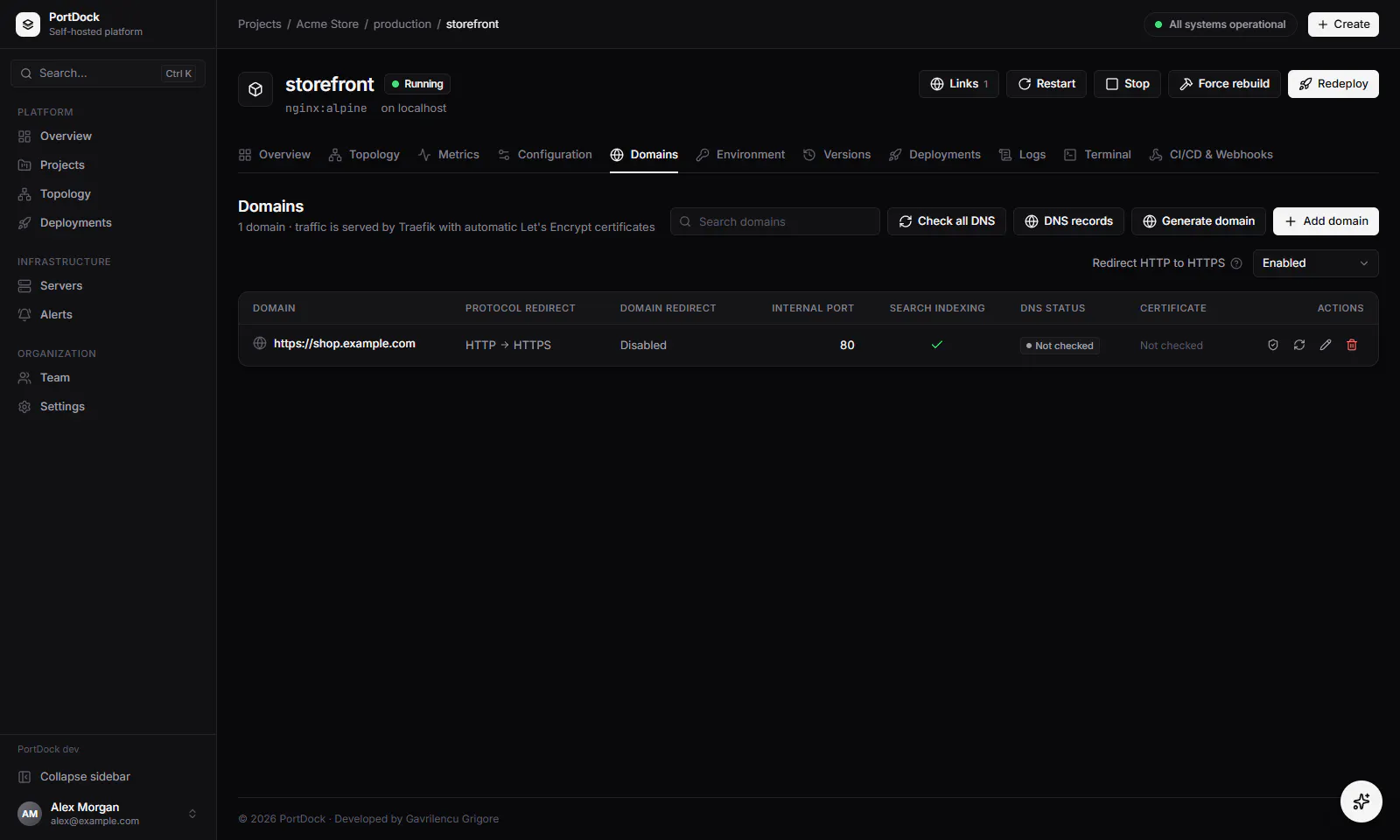Open the CI/CD & Webhooks tab
The image size is (1400, 840).
[1211, 155]
